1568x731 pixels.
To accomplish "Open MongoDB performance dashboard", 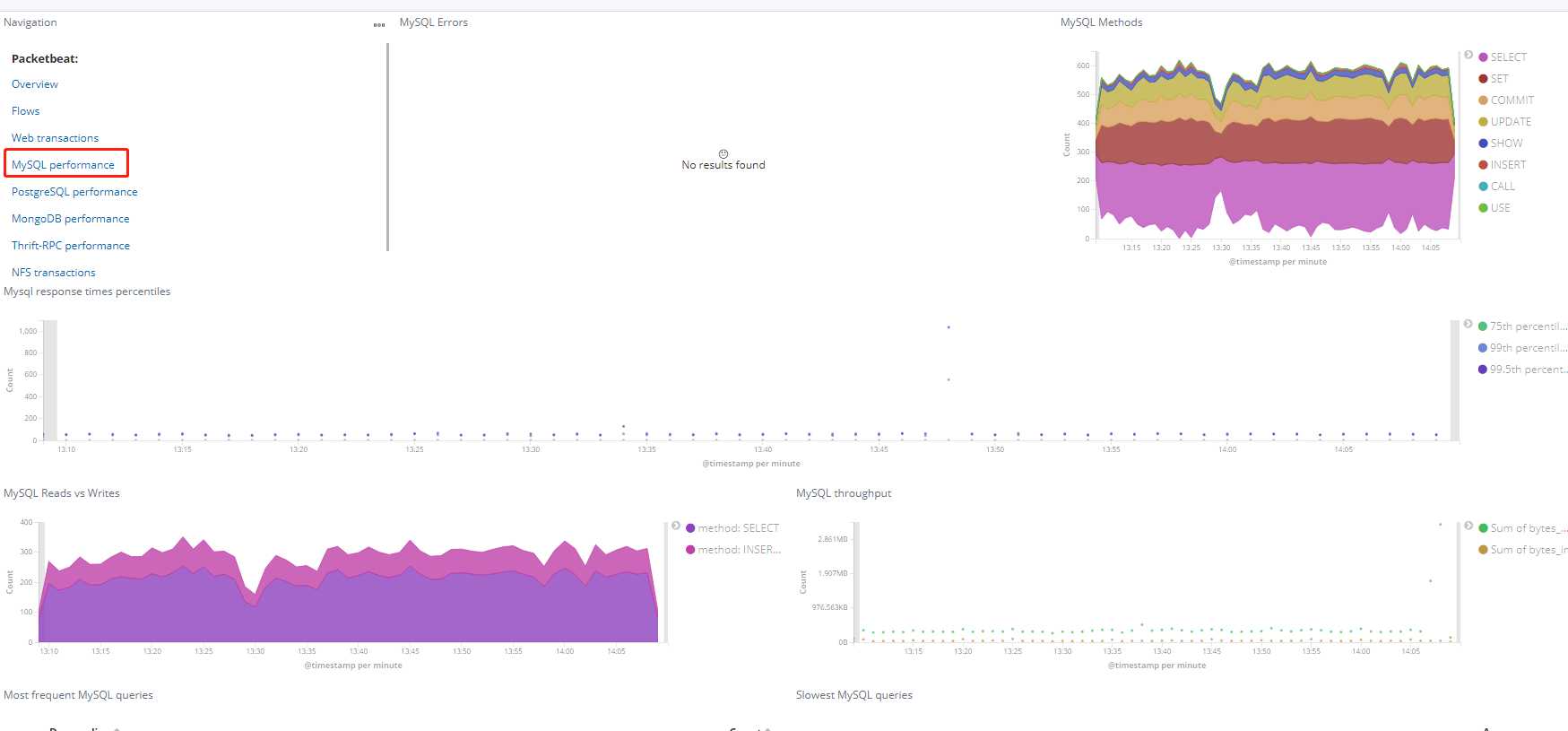I will click(71, 219).
